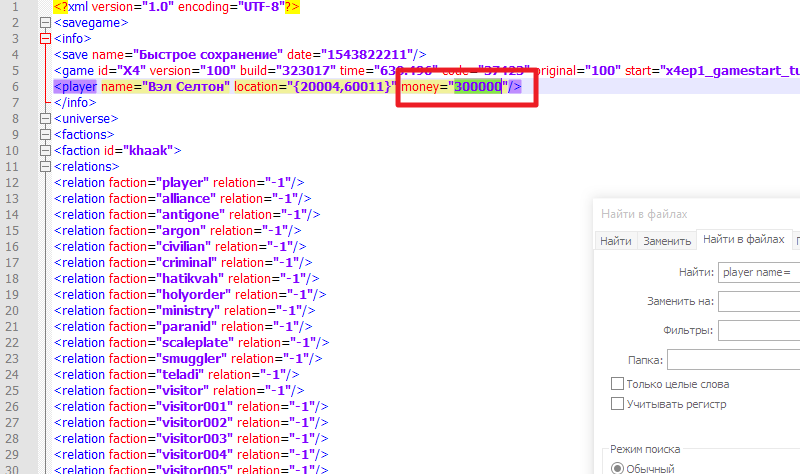
Task: Click the faction value criminal on line 17
Action: click(186, 263)
